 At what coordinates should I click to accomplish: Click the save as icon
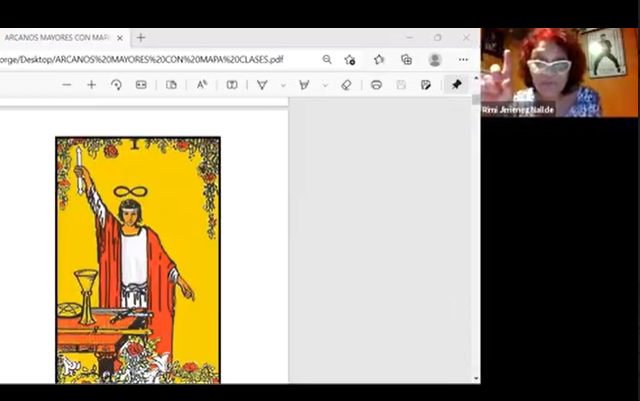pos(426,85)
